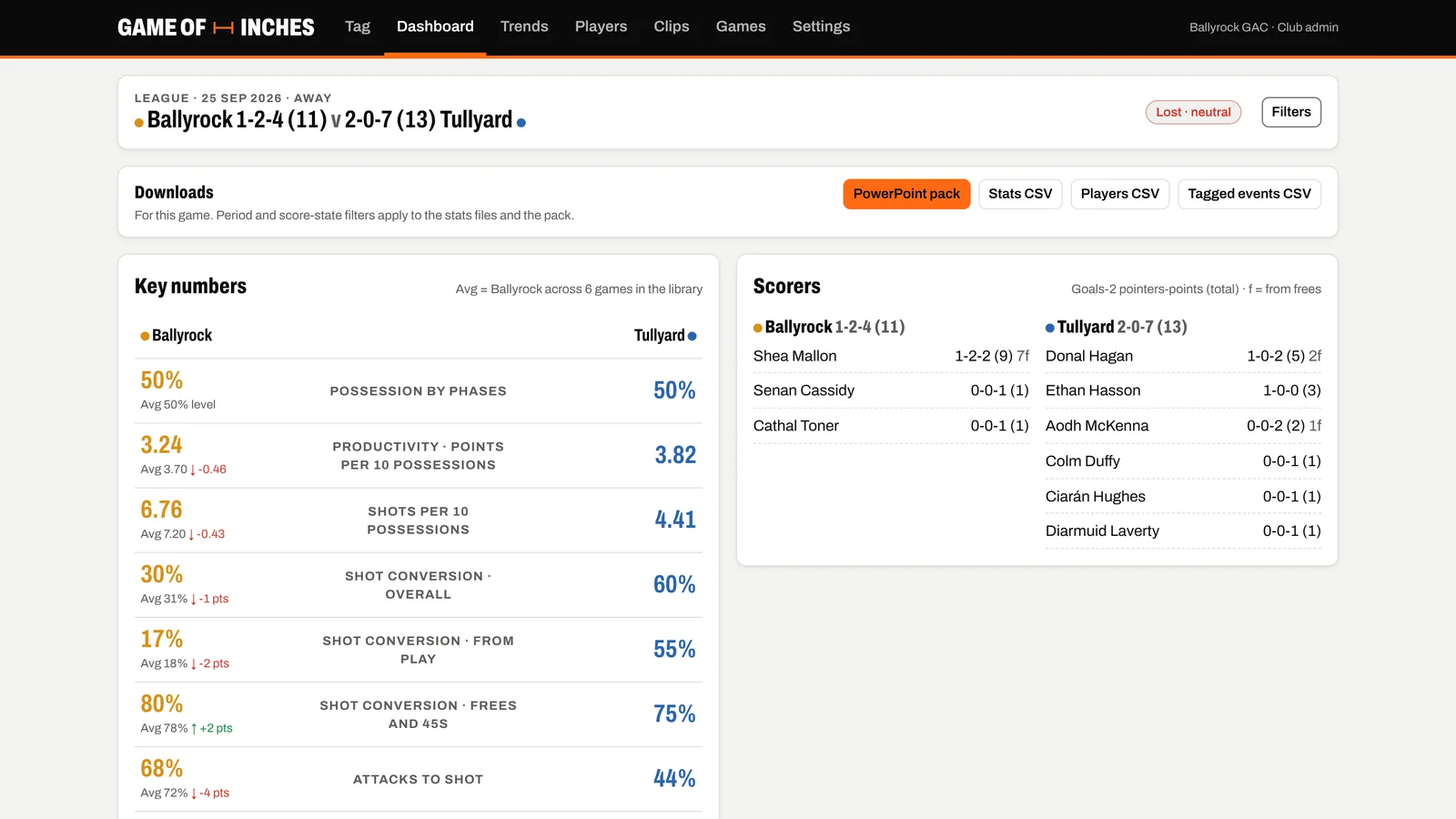Click Tullyard's 60% overall shot conversion
This screenshot has width=1456, height=819.
click(x=674, y=584)
